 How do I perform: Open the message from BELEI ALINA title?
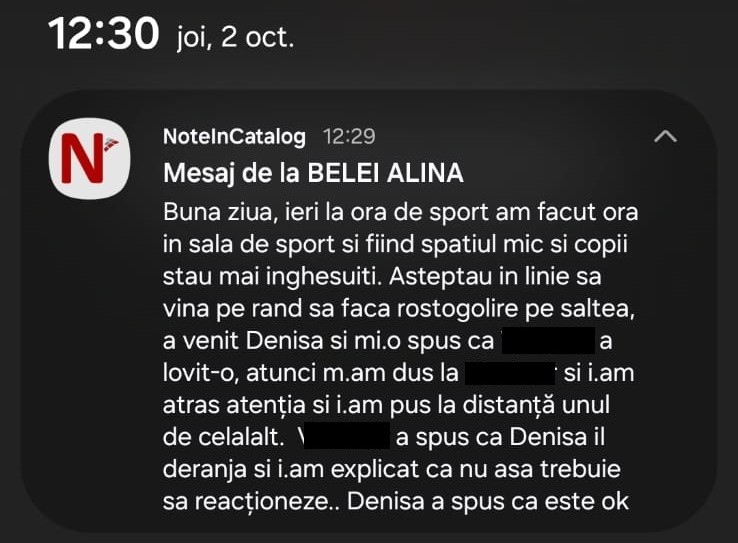click(313, 174)
